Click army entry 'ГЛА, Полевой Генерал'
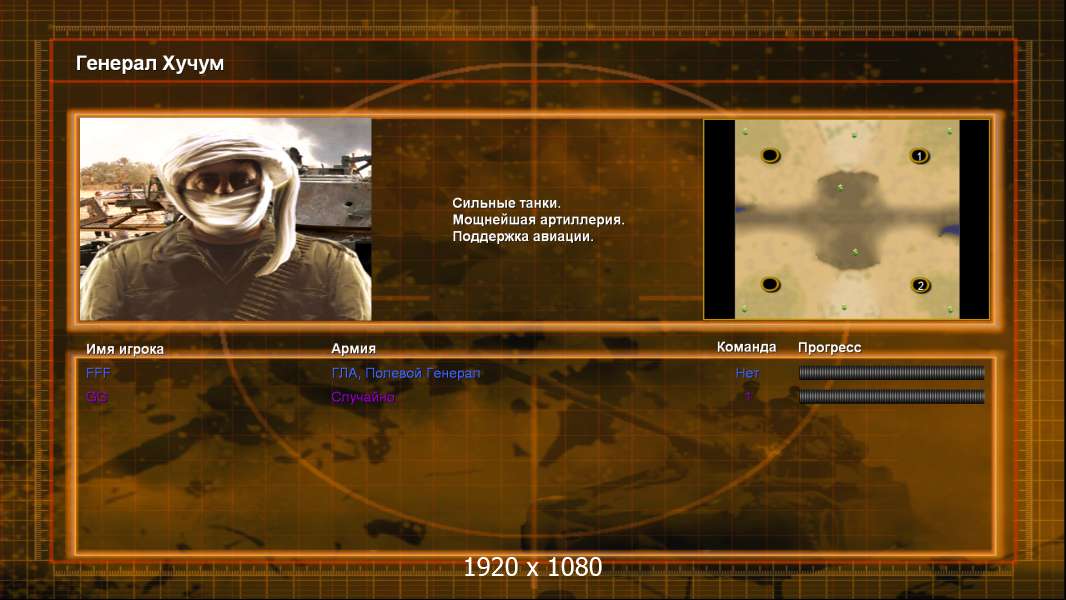Screen dimensions: 1066x600 (x=406, y=373)
